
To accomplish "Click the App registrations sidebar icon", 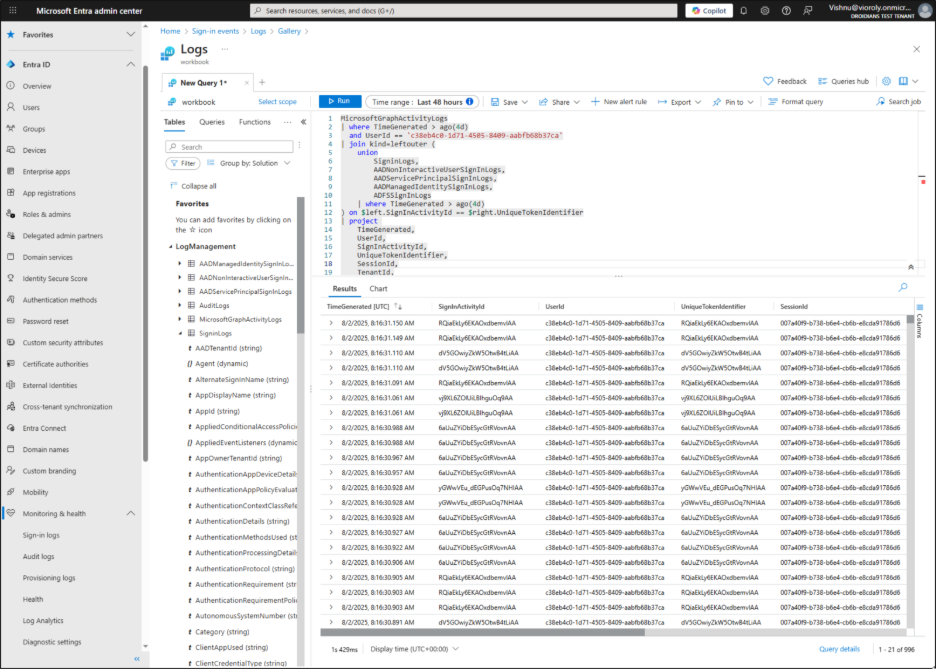I will tap(11, 193).
